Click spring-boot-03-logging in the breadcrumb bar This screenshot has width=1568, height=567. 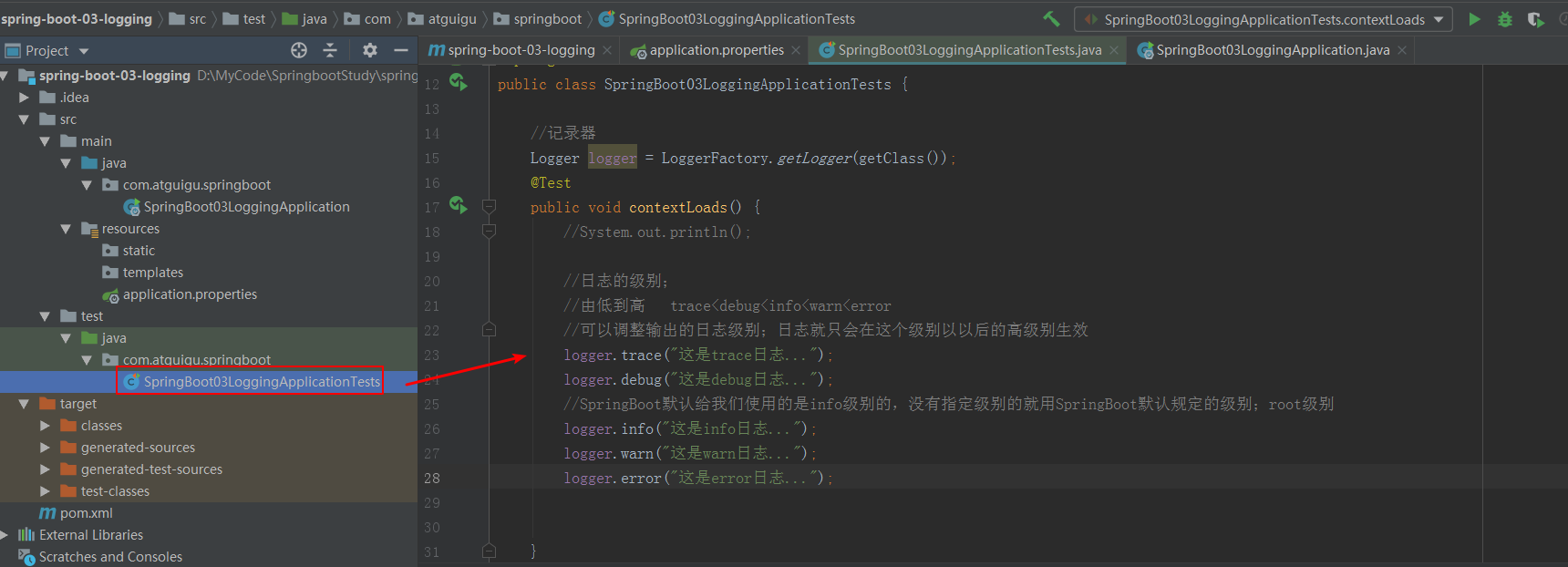tap(77, 19)
